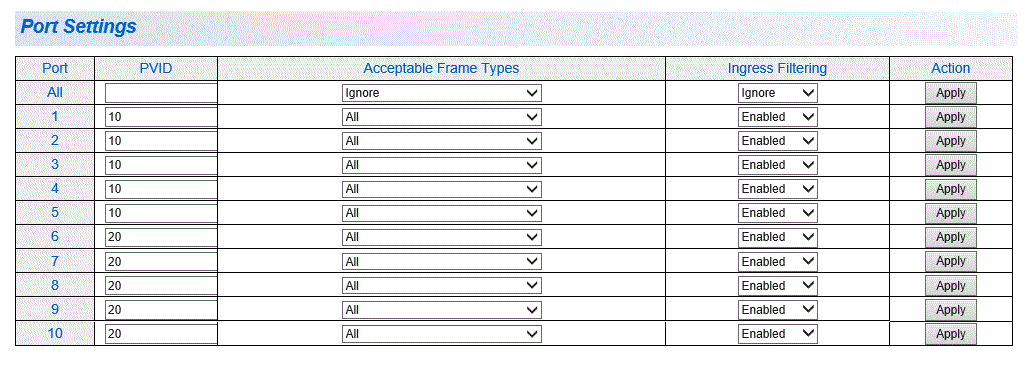Click the Ingress Filtering column header
Image resolution: width=1027 pixels, height=367 pixels.
click(777, 68)
